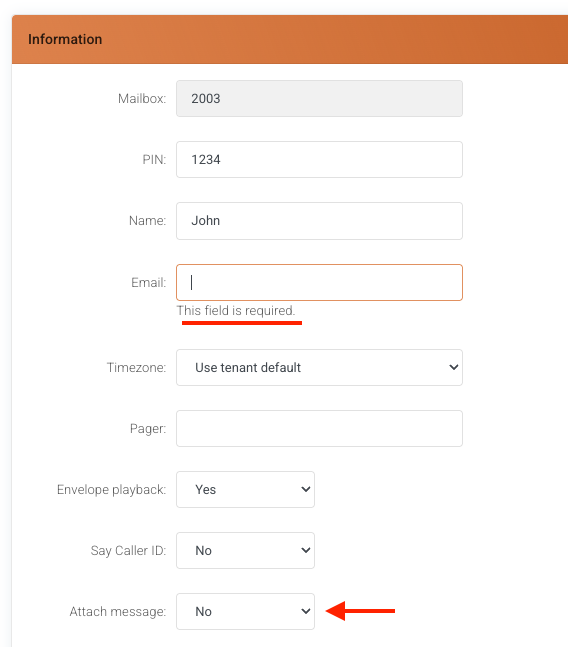
Task: Click the Envelope playback label
Action: (x=111, y=489)
